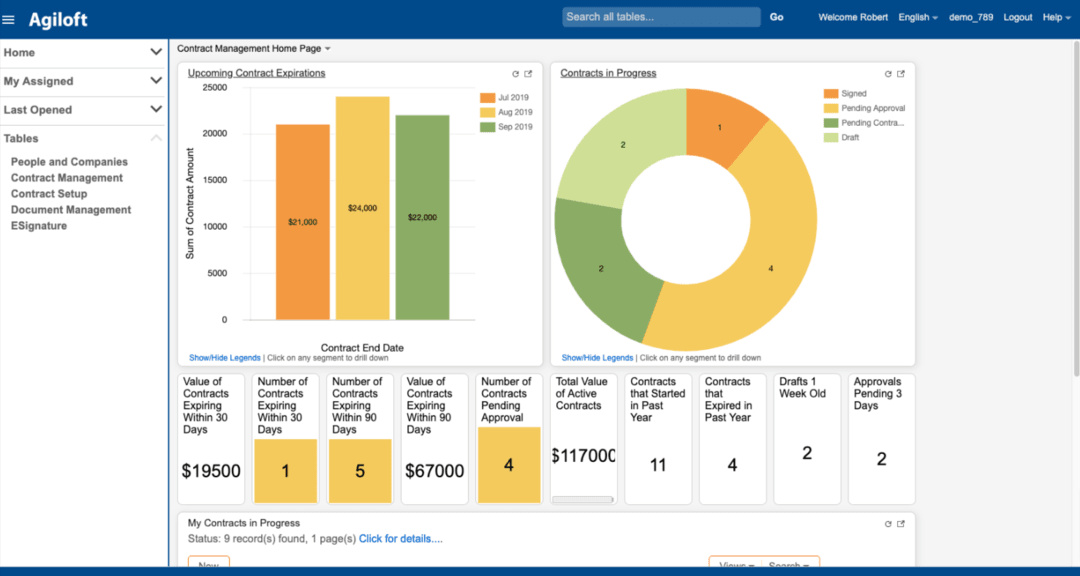Refresh the Upcoming Contract Expirations chart

[x=515, y=74]
